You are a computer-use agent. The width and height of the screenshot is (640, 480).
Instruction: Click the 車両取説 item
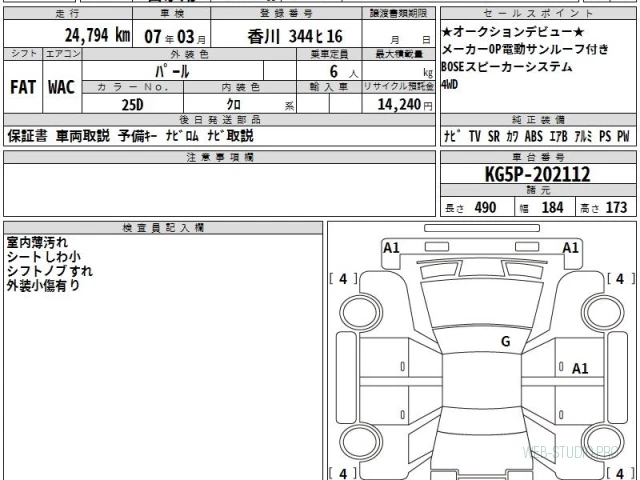point(83,136)
